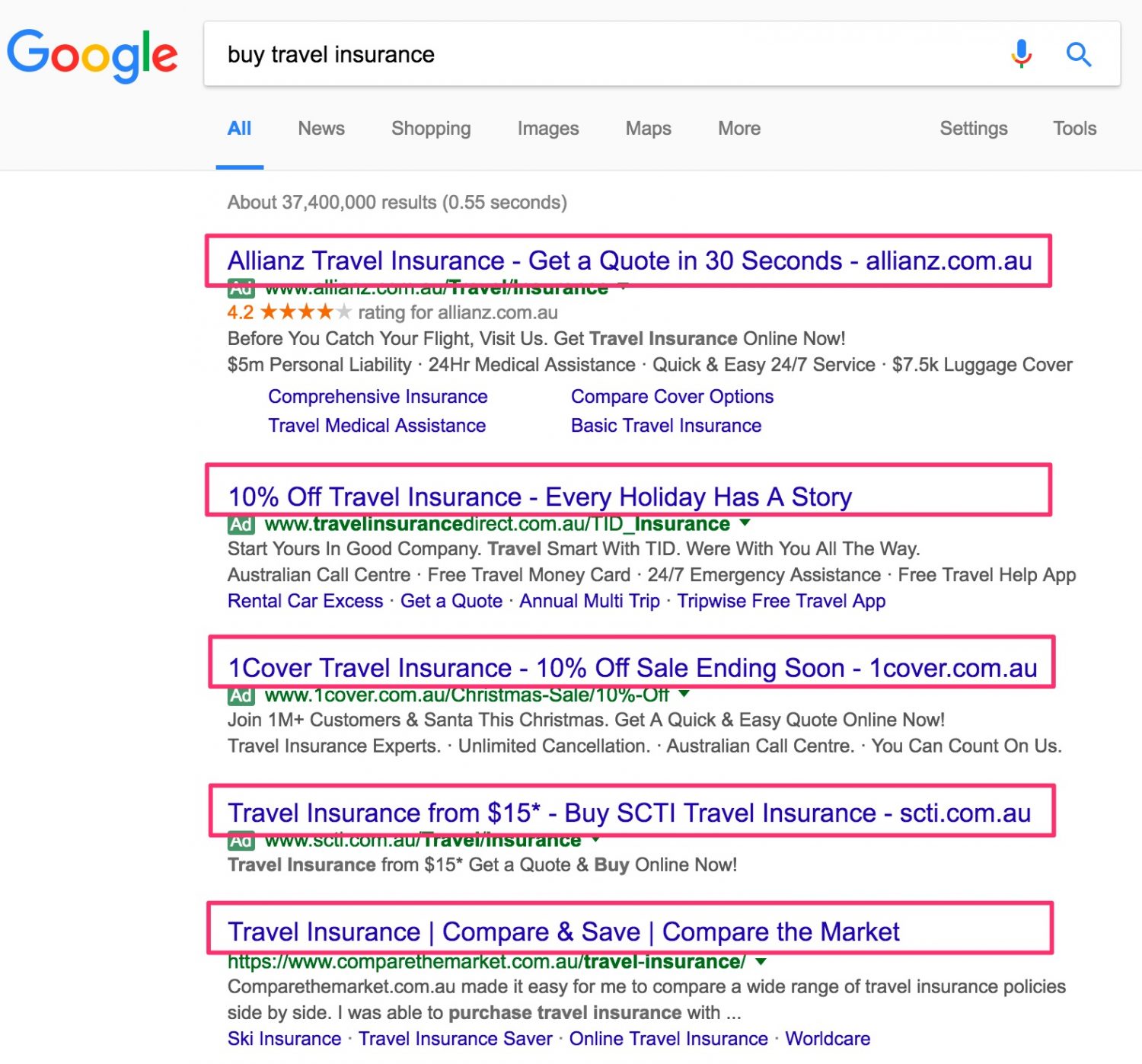Screen dimensions: 1142x1064
Task: Start voice search with microphone icon
Action: pos(1022,54)
